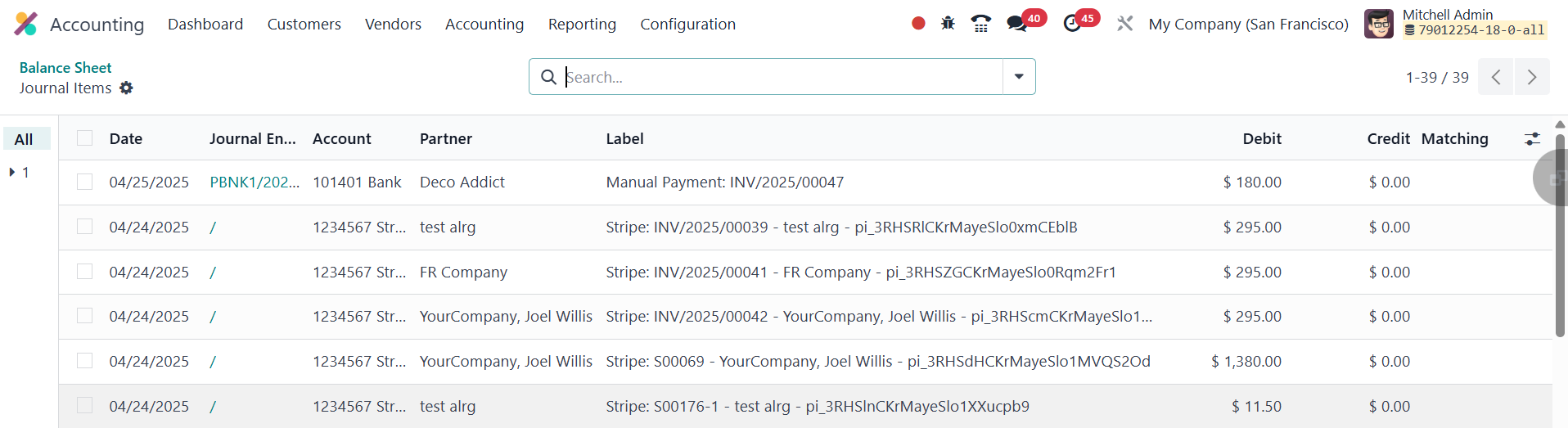
Task: Check the Deco Addict row checkbox
Action: (85, 182)
